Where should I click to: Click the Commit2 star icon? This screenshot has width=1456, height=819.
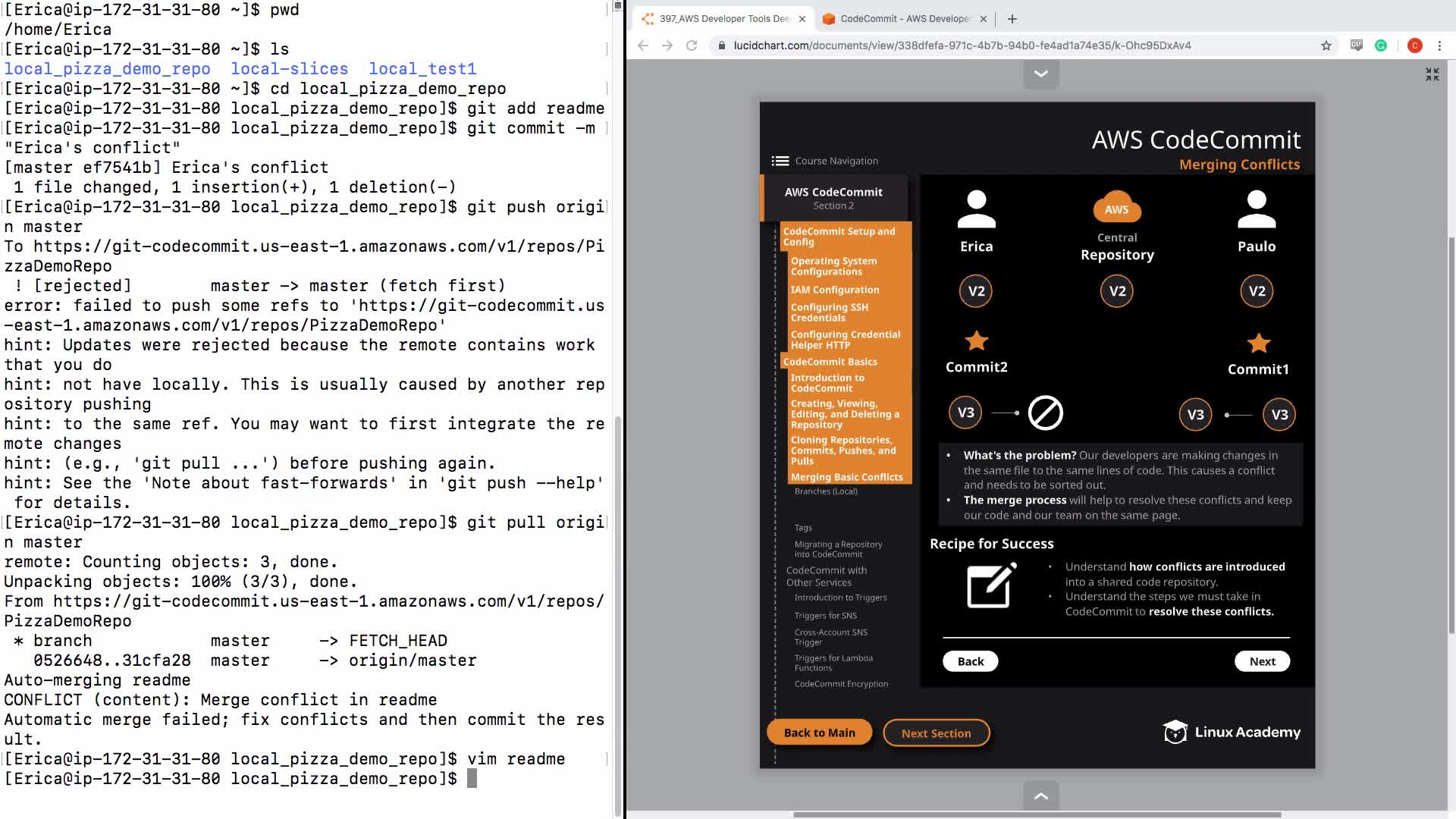coord(976,341)
